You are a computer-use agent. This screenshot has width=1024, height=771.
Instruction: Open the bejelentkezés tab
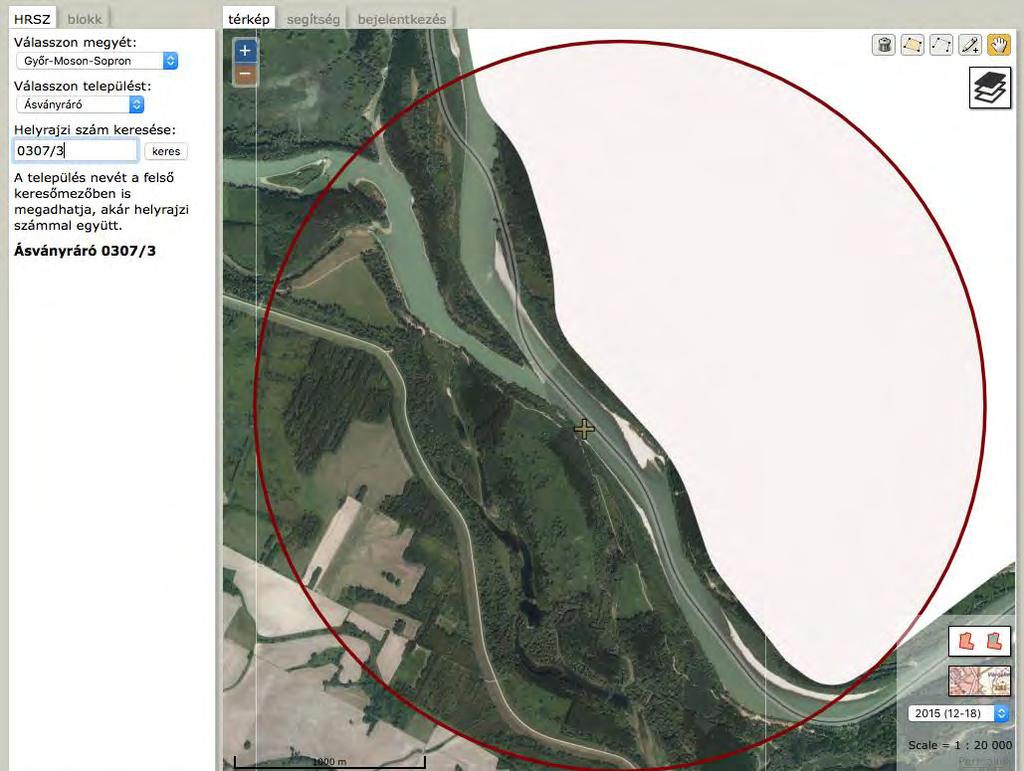402,19
